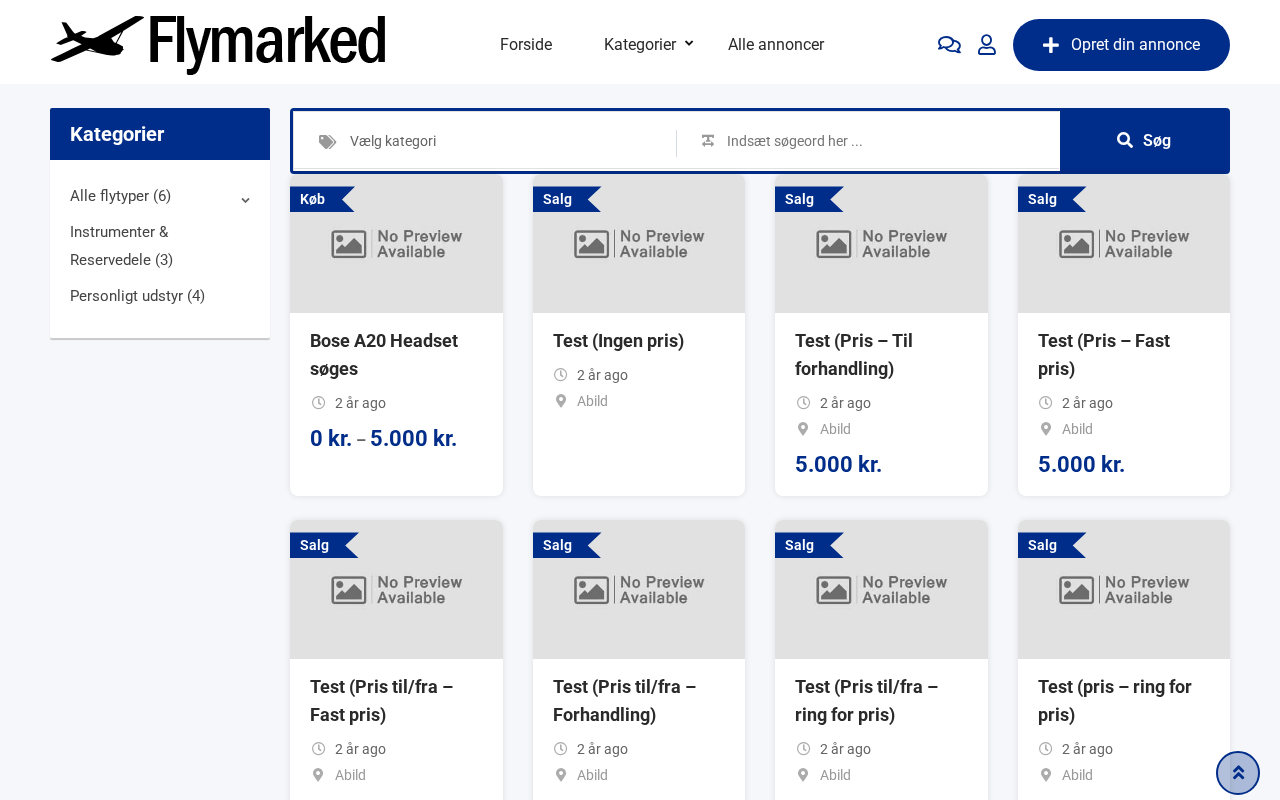Click the scroll-to-top arrow button
Image resolution: width=1280 pixels, height=800 pixels.
pos(1238,773)
